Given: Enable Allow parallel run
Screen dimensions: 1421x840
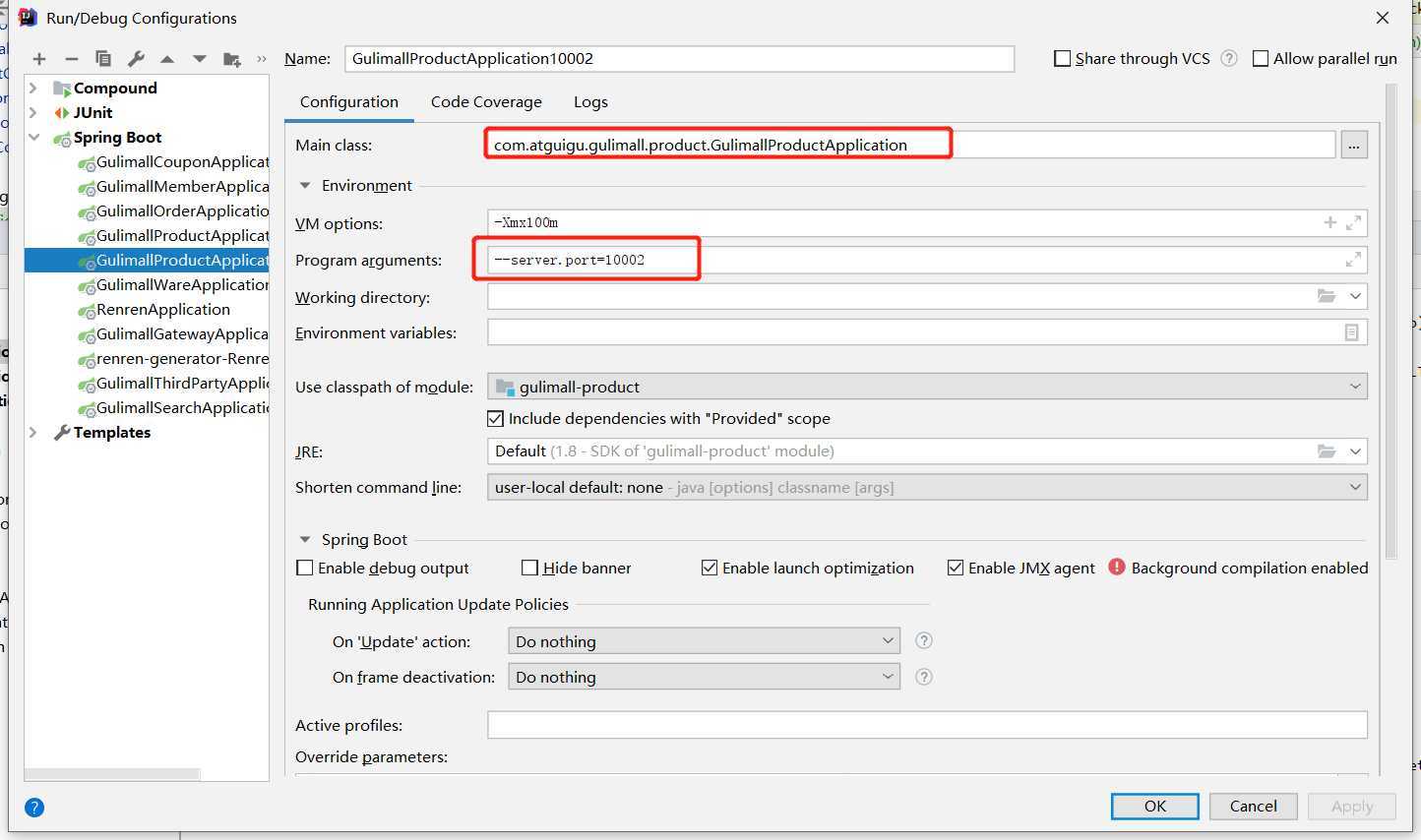Looking at the screenshot, I should tap(1260, 59).
